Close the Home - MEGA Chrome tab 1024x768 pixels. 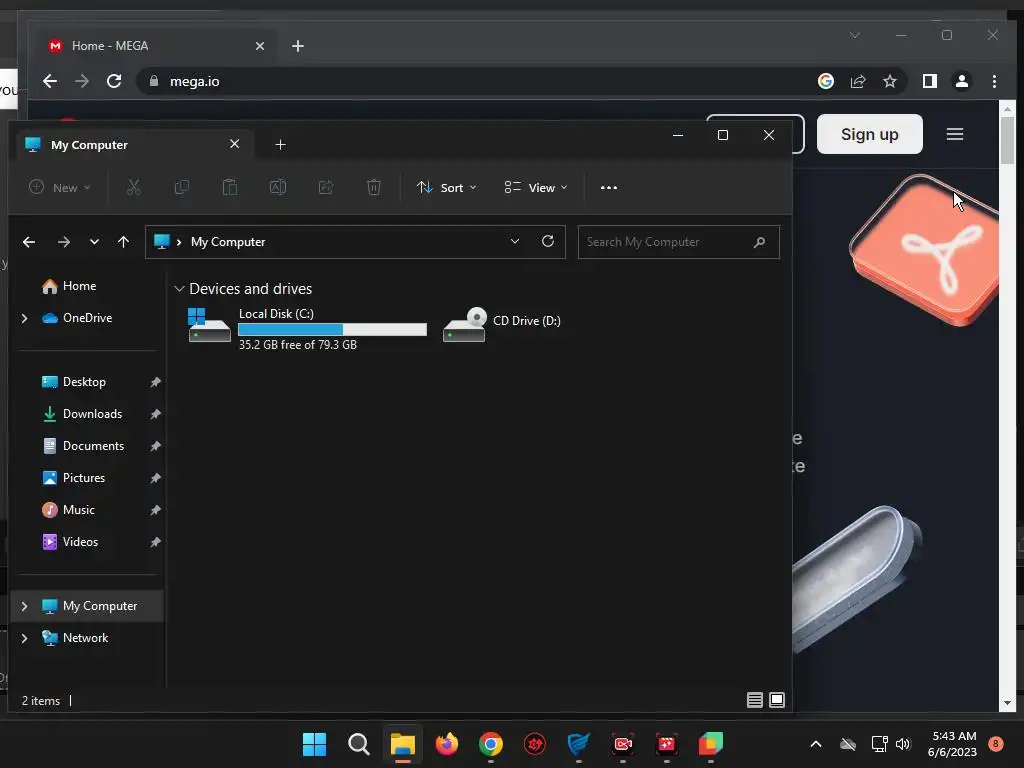point(259,46)
